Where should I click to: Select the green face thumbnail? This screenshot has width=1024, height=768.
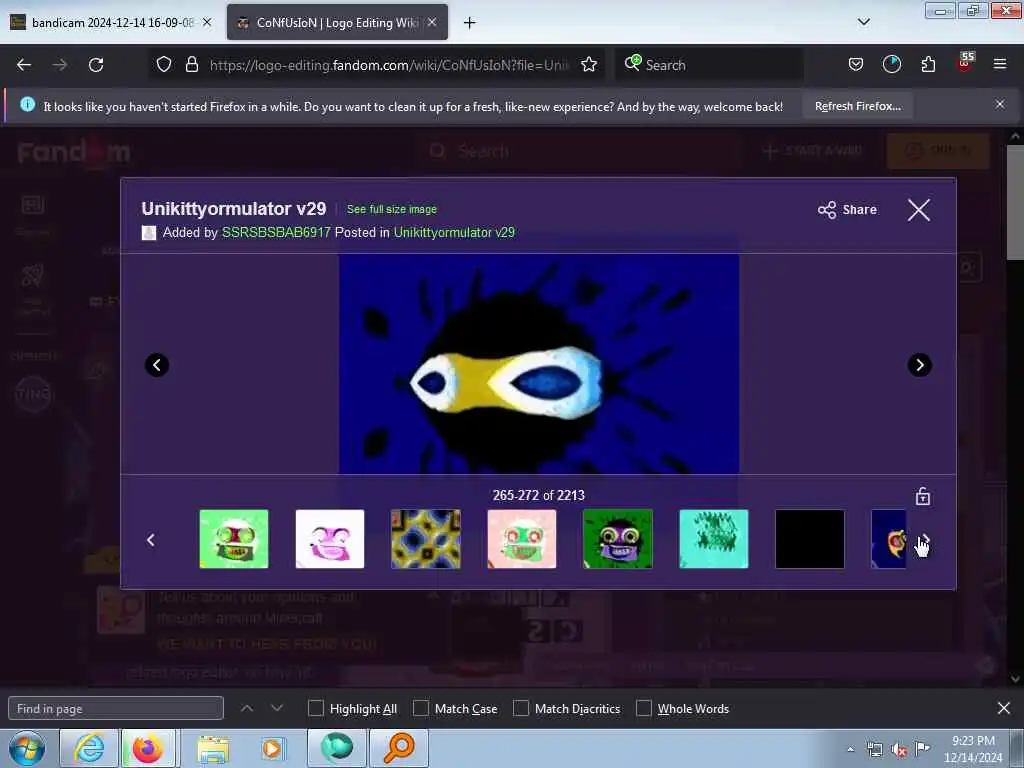click(234, 539)
